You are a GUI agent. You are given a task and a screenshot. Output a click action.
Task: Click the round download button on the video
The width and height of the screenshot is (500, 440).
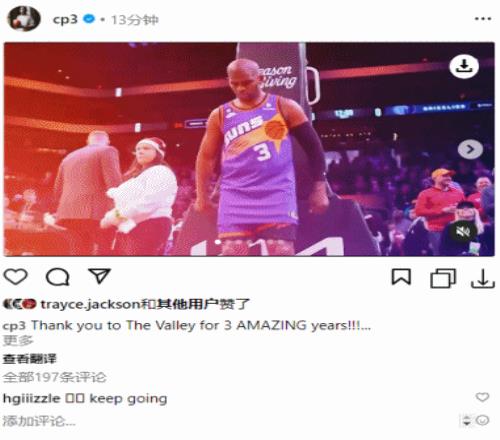(x=464, y=66)
